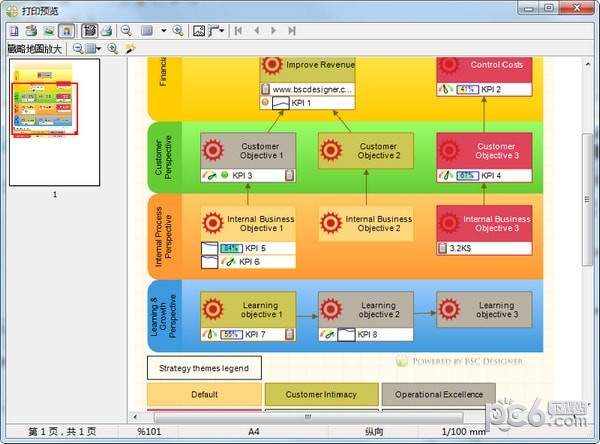This screenshot has height=444, width=600.
Task: Toggle the highlighted thumbnail view button in toolbar
Action: 65,30
